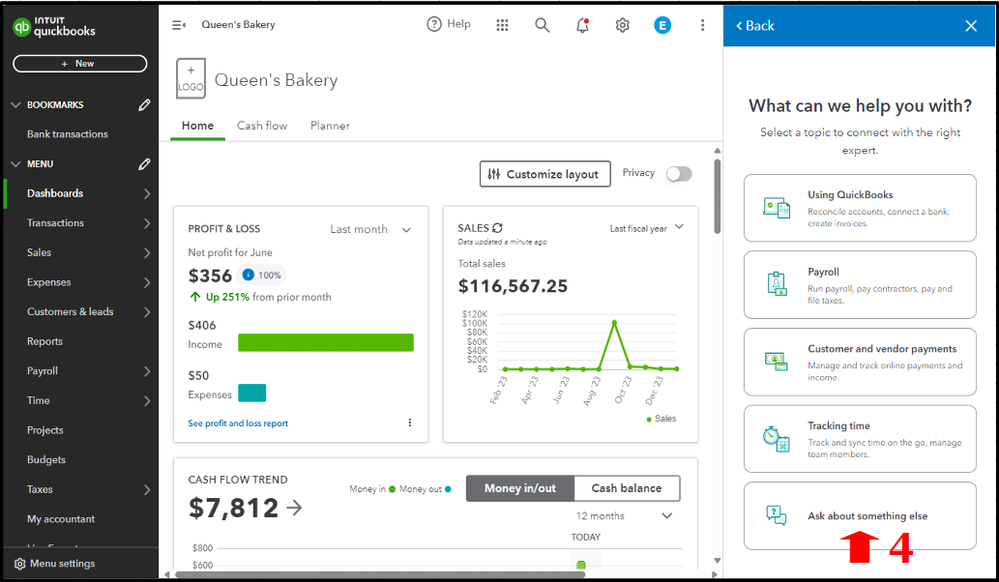Edit Menu with pencil icon
The image size is (999, 582).
point(145,164)
